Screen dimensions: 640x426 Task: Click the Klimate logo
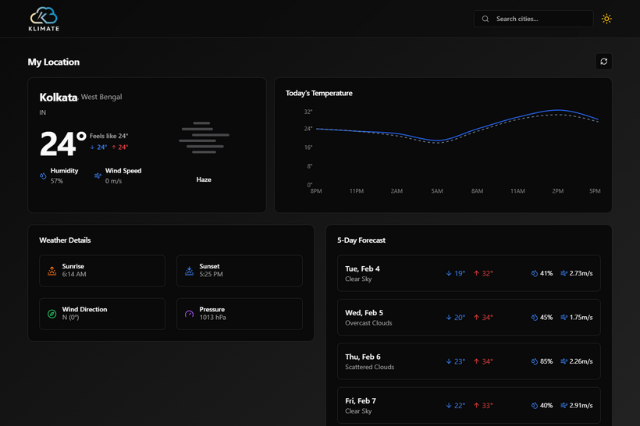coord(43,18)
